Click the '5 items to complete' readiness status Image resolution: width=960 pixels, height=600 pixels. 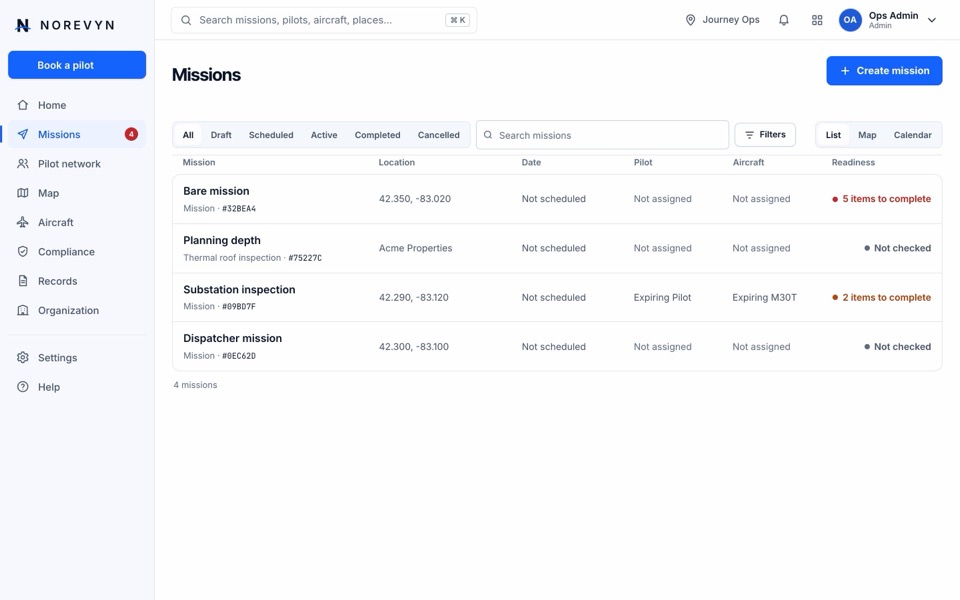pyautogui.click(x=882, y=199)
